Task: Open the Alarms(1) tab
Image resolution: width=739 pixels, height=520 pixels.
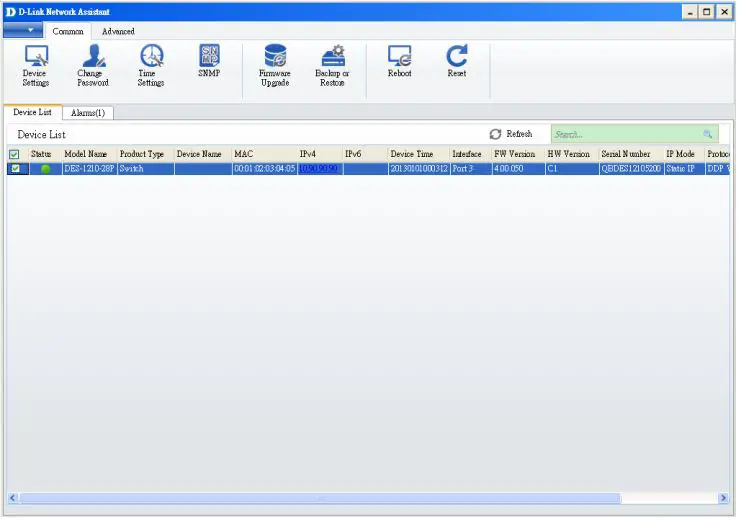Action: (88, 113)
